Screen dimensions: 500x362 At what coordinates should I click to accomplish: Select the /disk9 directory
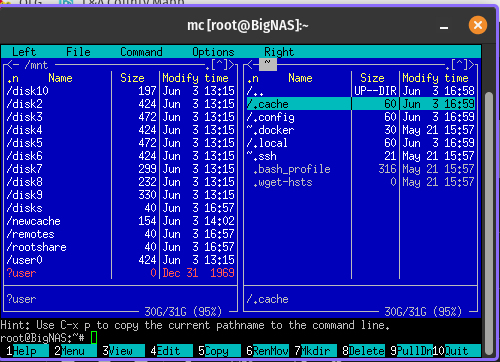pos(120,195)
